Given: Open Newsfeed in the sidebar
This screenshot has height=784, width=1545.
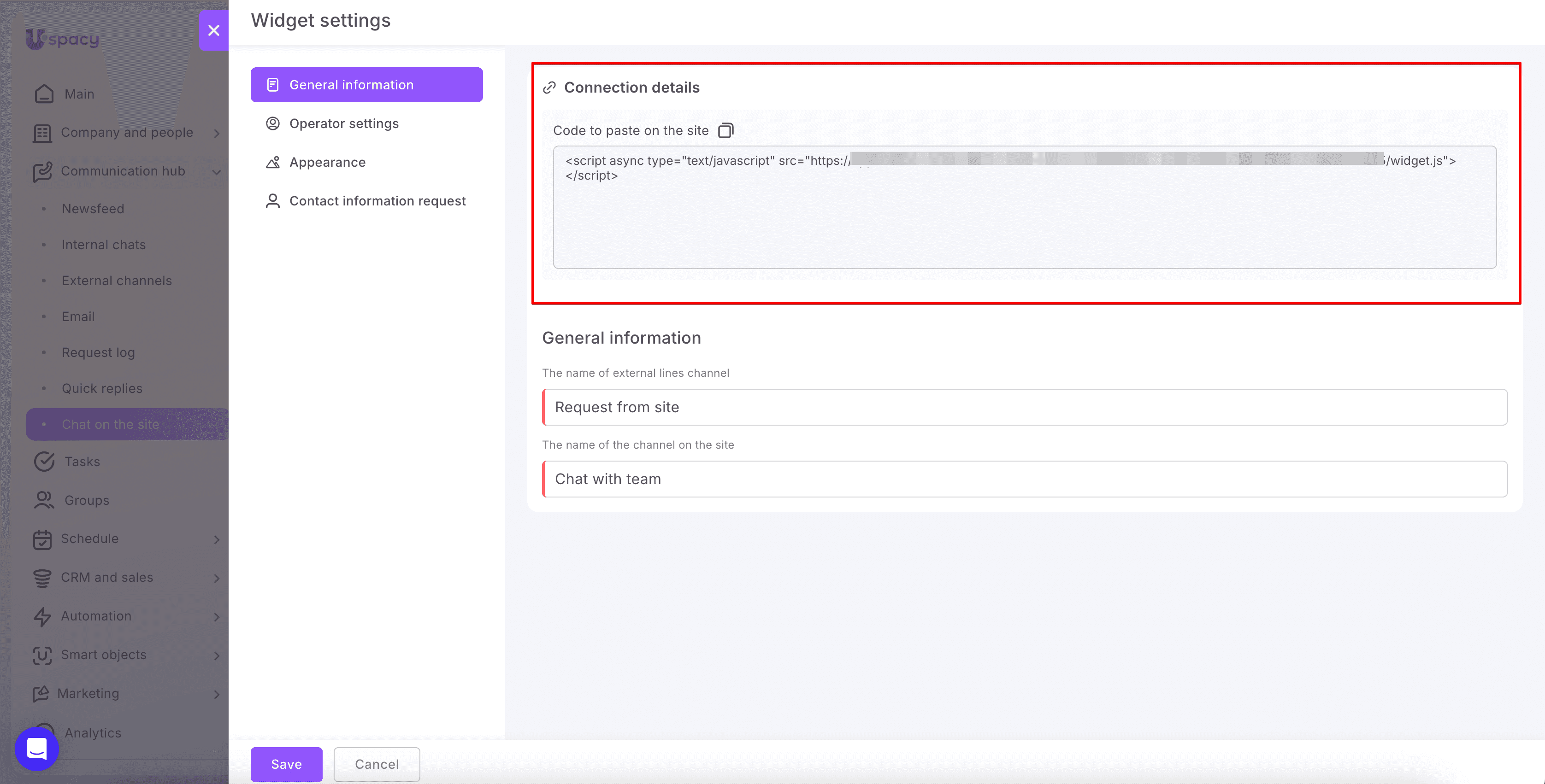Looking at the screenshot, I should 93,209.
